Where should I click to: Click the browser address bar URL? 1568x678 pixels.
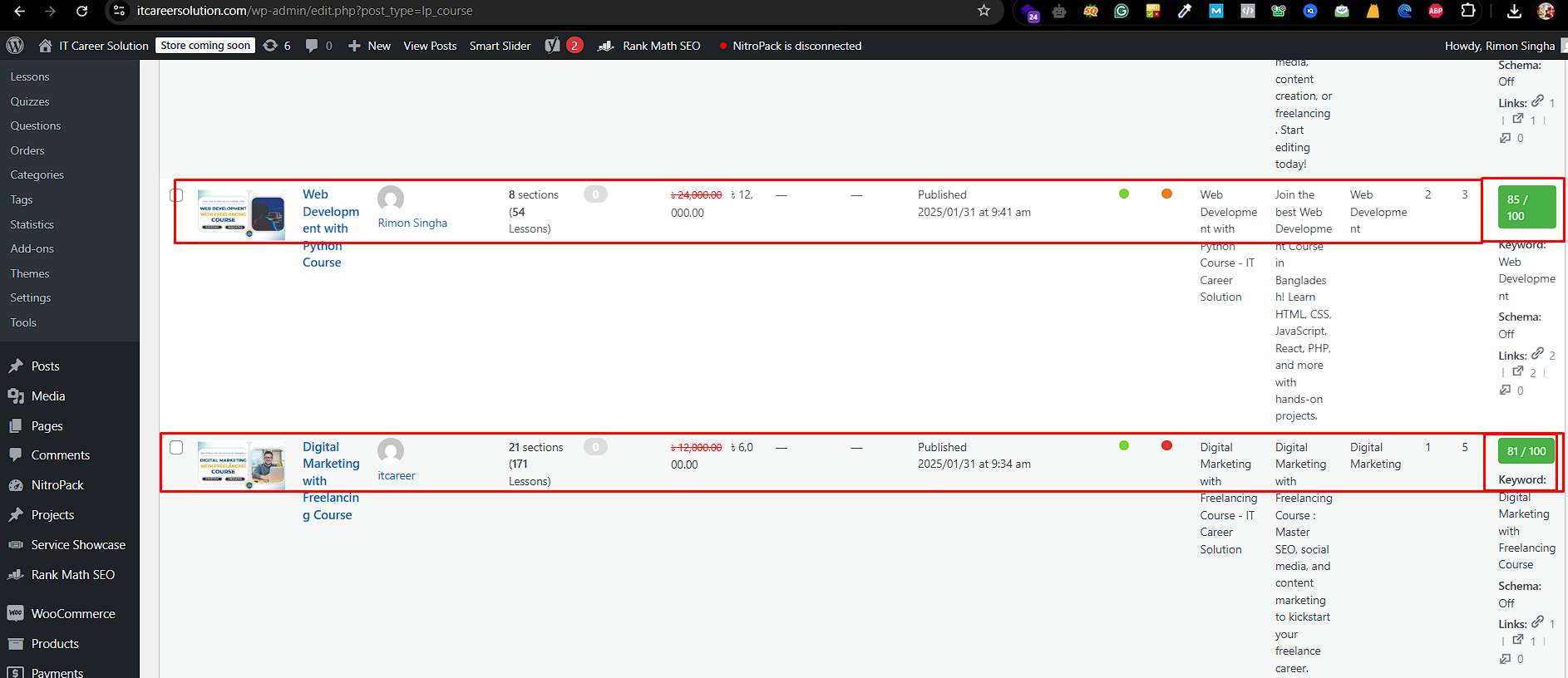[x=304, y=11]
